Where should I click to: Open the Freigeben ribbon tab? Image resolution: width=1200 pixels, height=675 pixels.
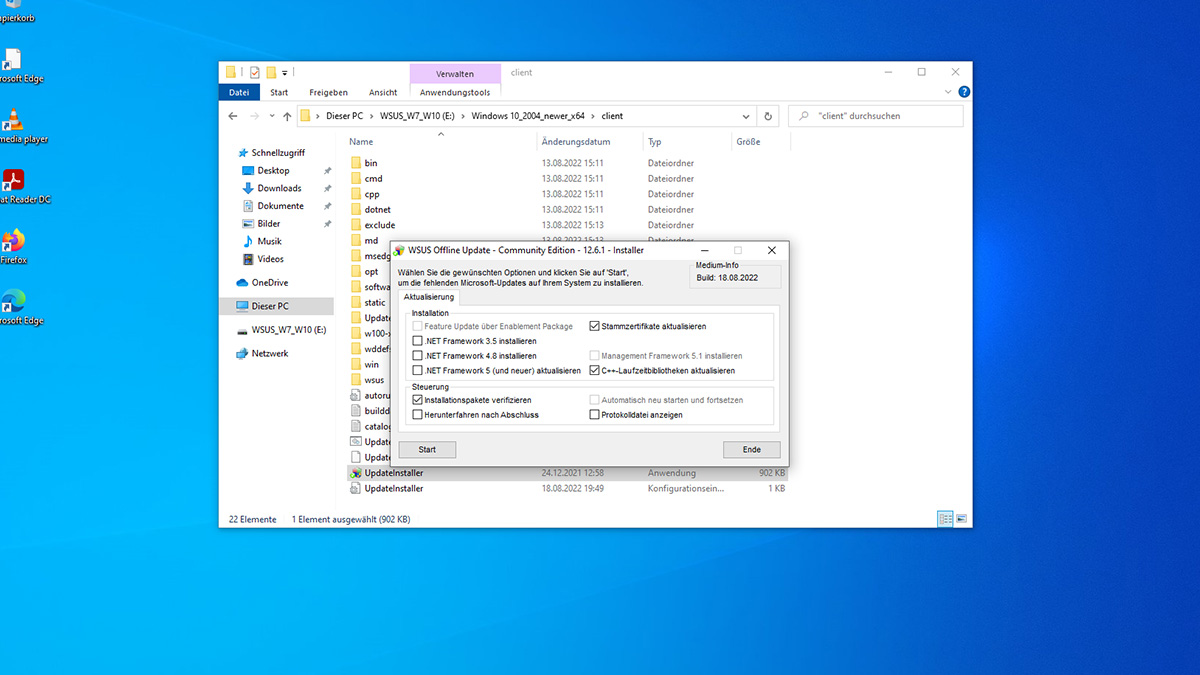(x=328, y=92)
